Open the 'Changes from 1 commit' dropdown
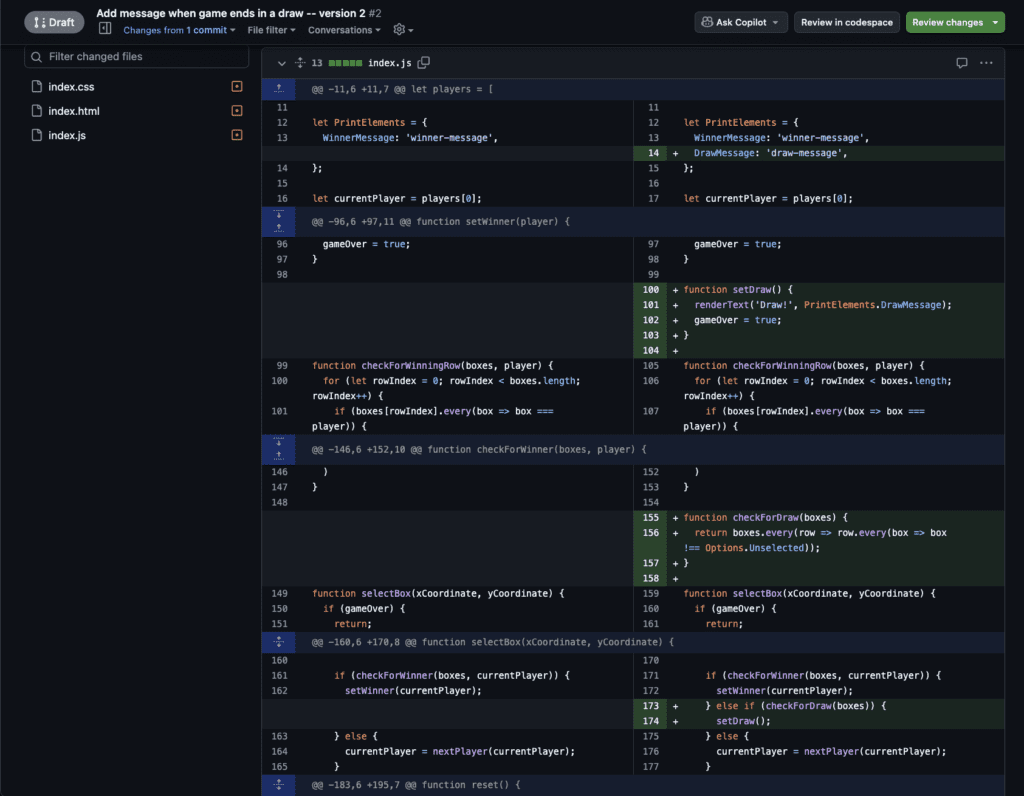Viewport: 1024px width, 796px height. pyautogui.click(x=179, y=30)
